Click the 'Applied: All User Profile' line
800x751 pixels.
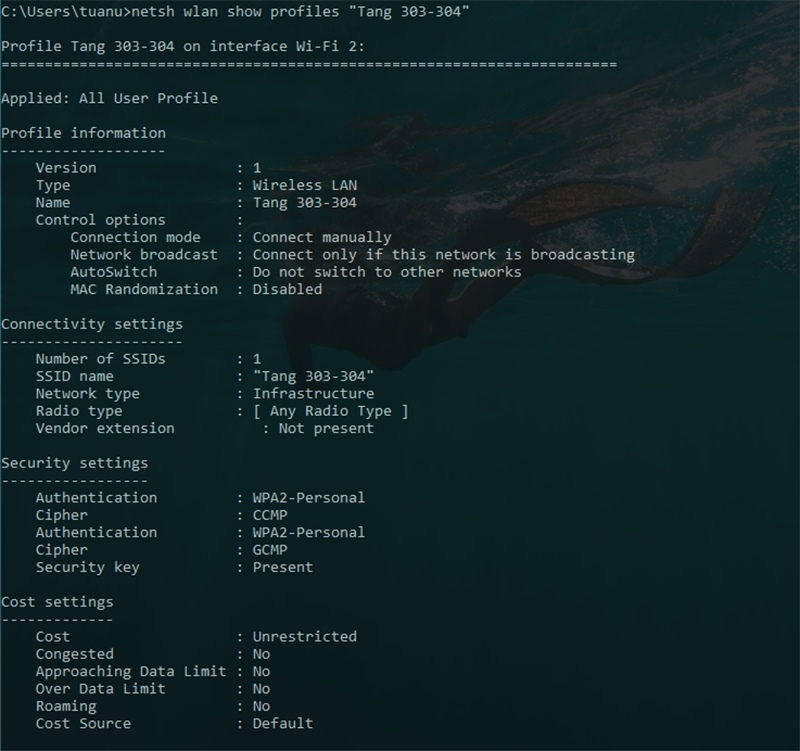[x=110, y=98]
